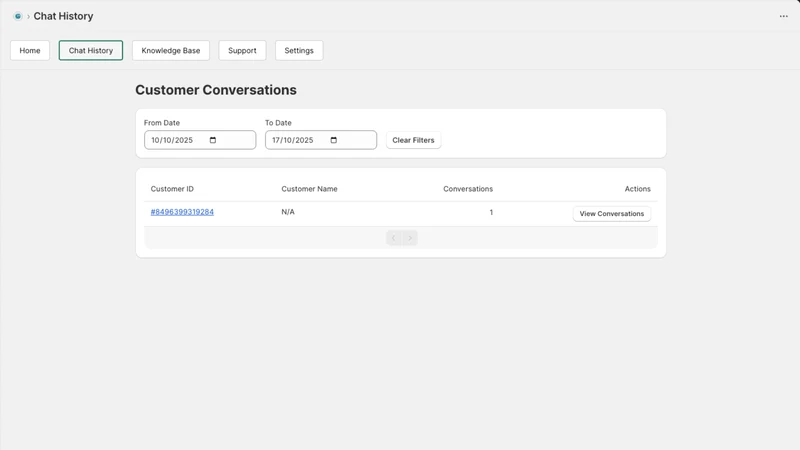Switch to the Home tab
The height and width of the screenshot is (450, 800).
30,51
